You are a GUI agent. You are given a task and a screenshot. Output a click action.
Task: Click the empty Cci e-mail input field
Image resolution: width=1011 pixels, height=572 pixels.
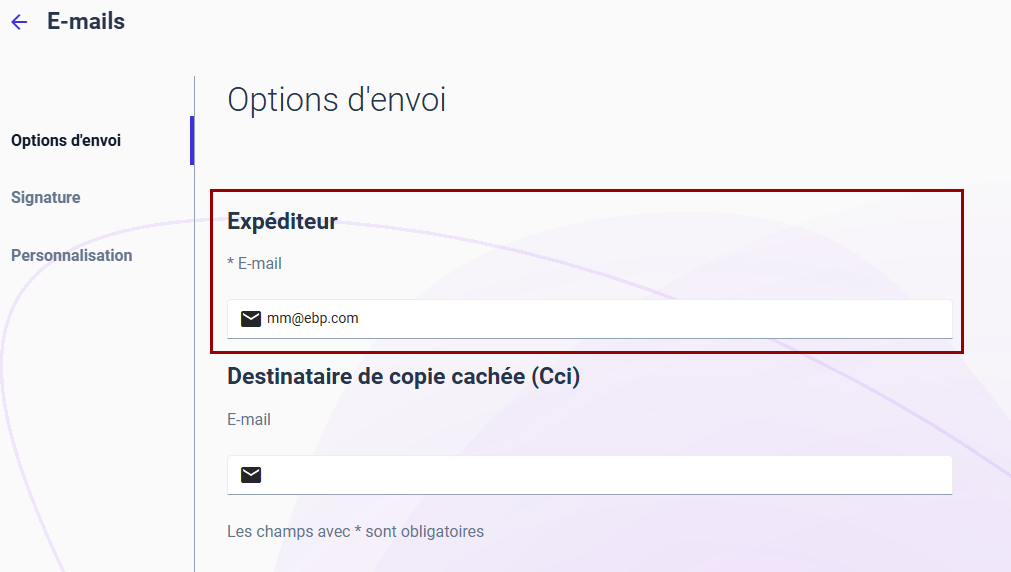[x=589, y=475]
